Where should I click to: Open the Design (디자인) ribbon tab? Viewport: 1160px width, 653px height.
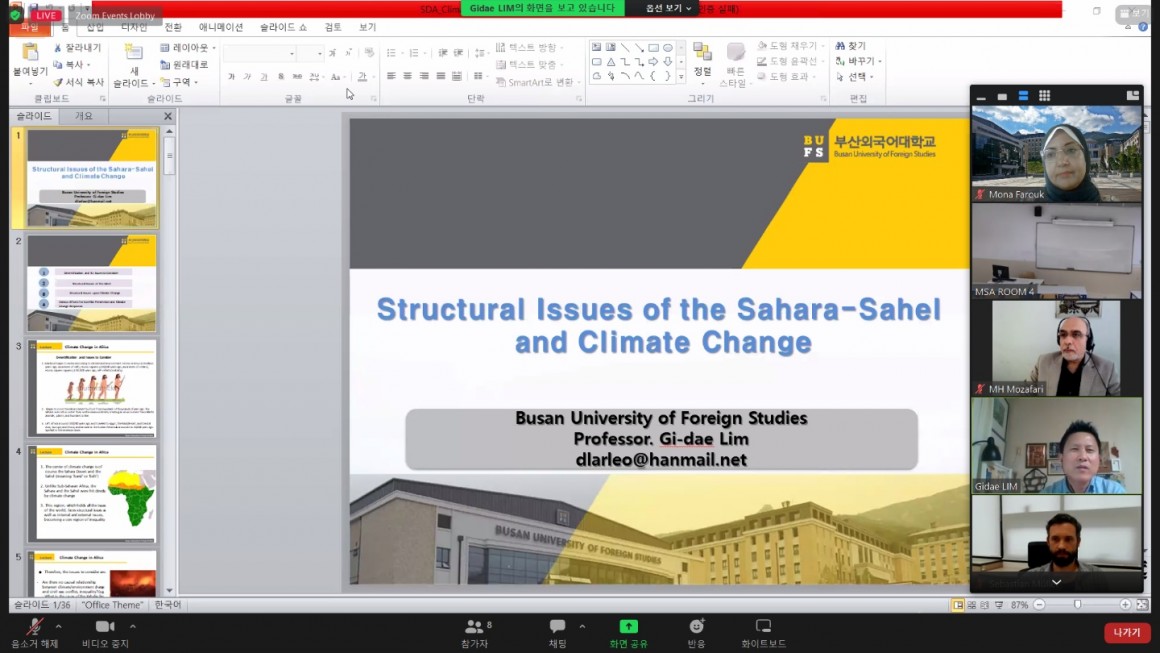(134, 27)
